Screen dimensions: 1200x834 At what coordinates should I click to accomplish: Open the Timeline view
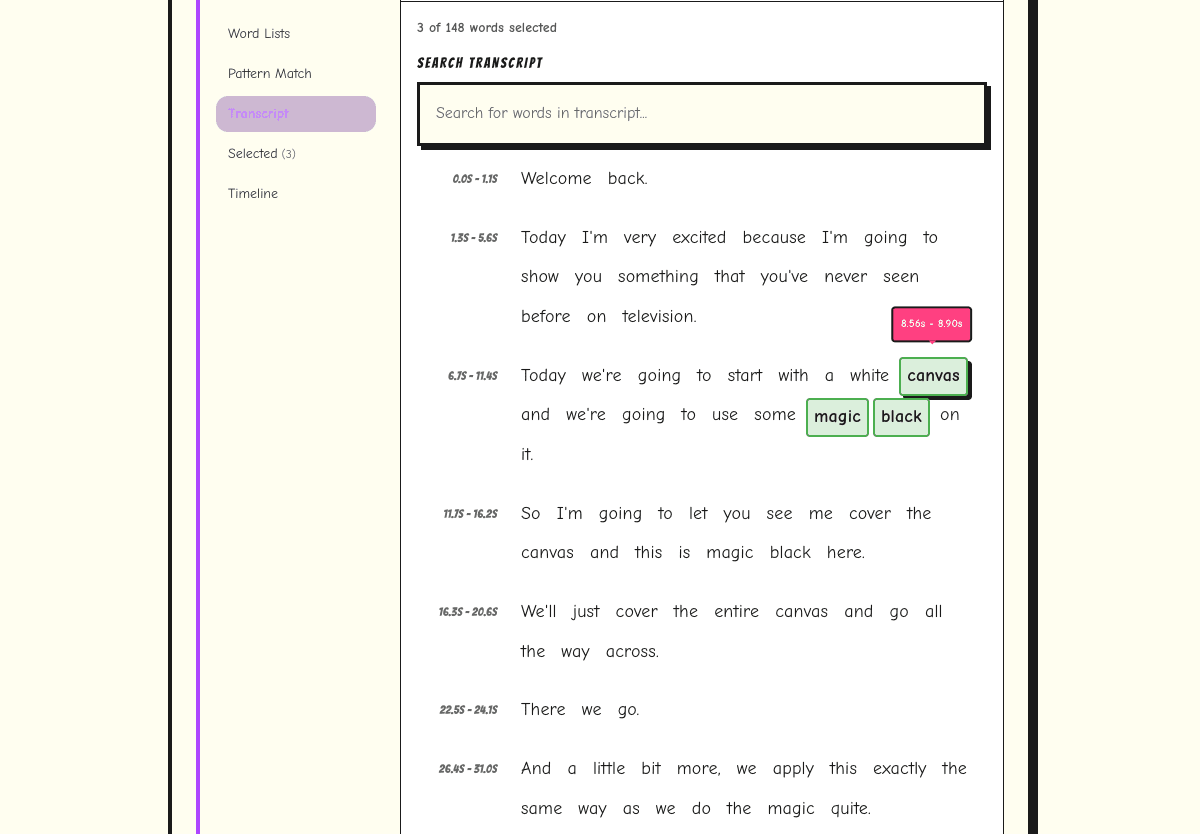pos(252,193)
